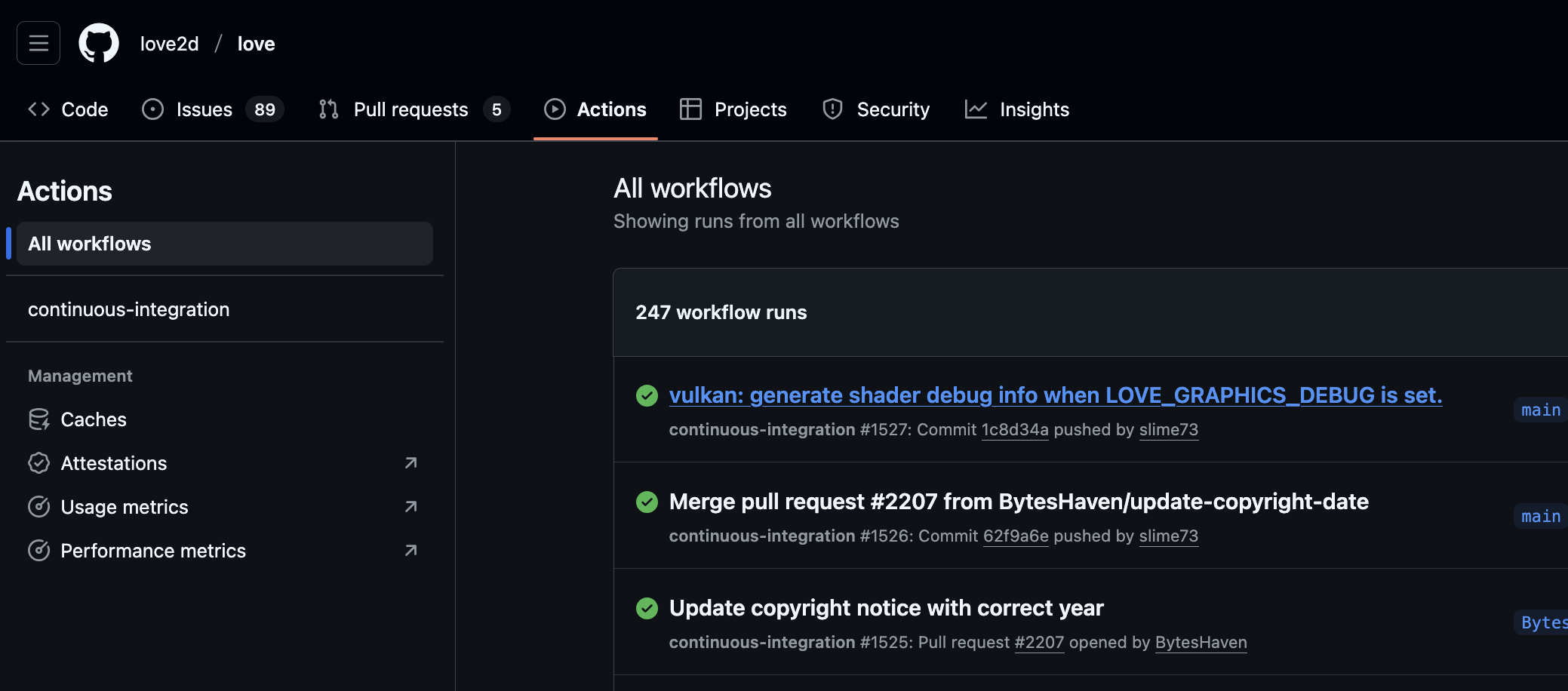Viewport: 1568px width, 691px height.
Task: Click success status icon of run #1527
Action: pyautogui.click(x=647, y=395)
